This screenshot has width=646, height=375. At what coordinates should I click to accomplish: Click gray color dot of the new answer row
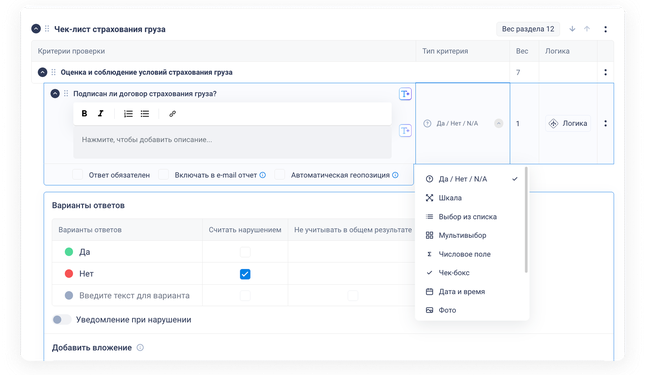click(x=69, y=295)
